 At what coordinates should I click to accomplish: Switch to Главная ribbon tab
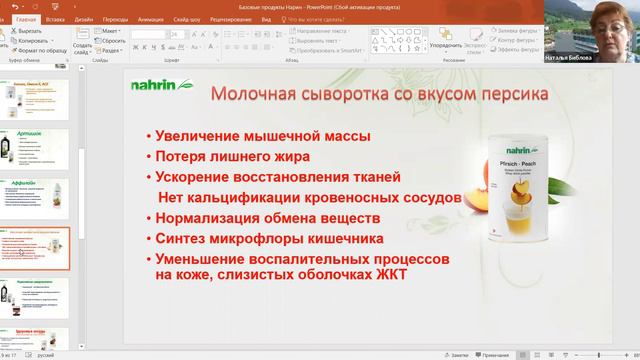click(x=26, y=19)
